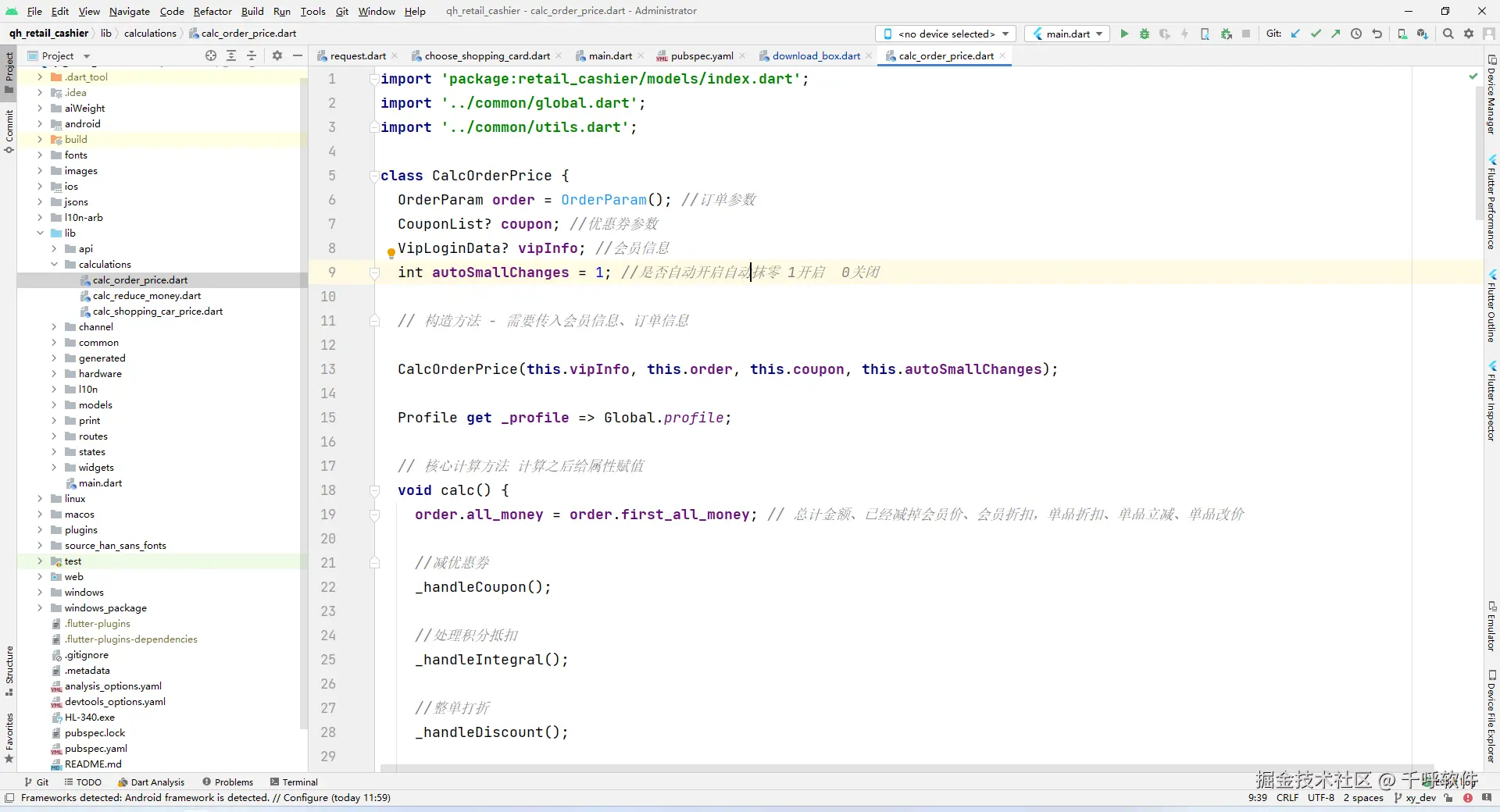Collapse all in the Project panel
The image size is (1500, 812).
pyautogui.click(x=252, y=55)
